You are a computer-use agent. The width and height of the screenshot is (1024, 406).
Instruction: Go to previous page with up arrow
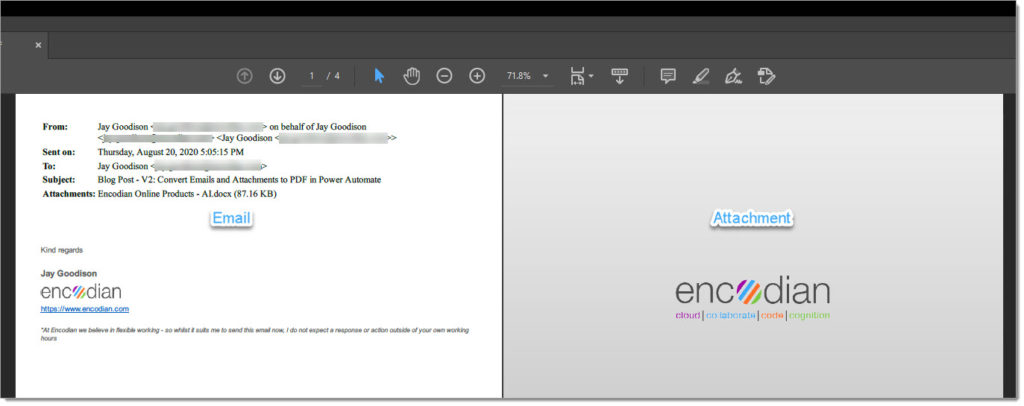(244, 76)
